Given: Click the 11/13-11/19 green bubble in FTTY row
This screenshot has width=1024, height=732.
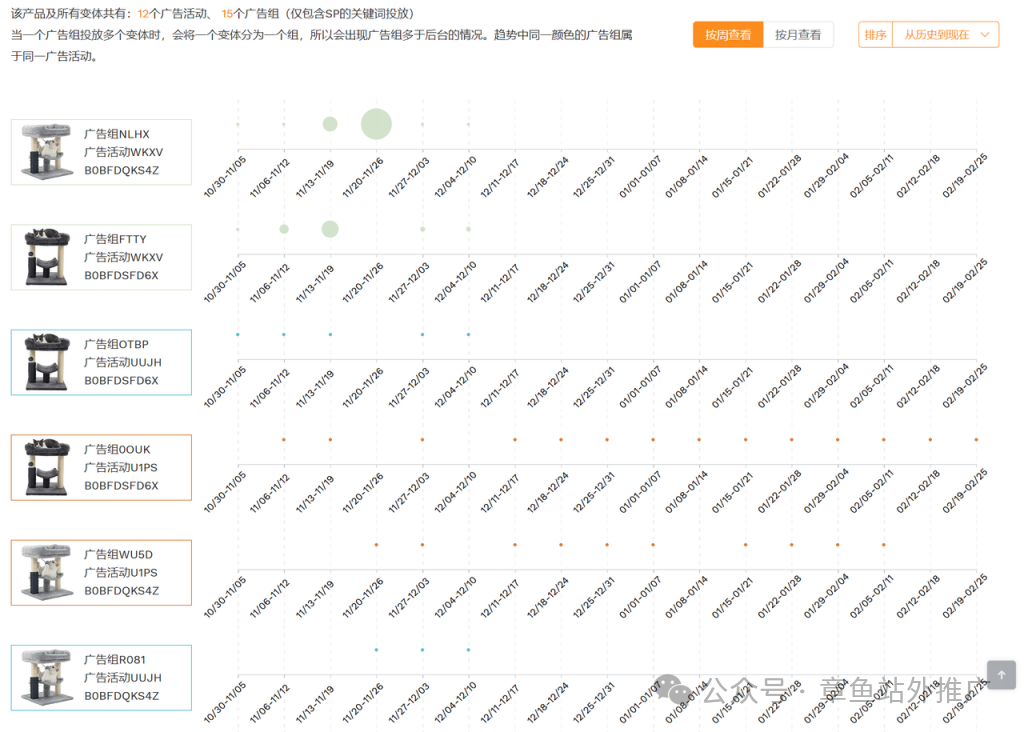Looking at the screenshot, I should pyautogui.click(x=330, y=229).
